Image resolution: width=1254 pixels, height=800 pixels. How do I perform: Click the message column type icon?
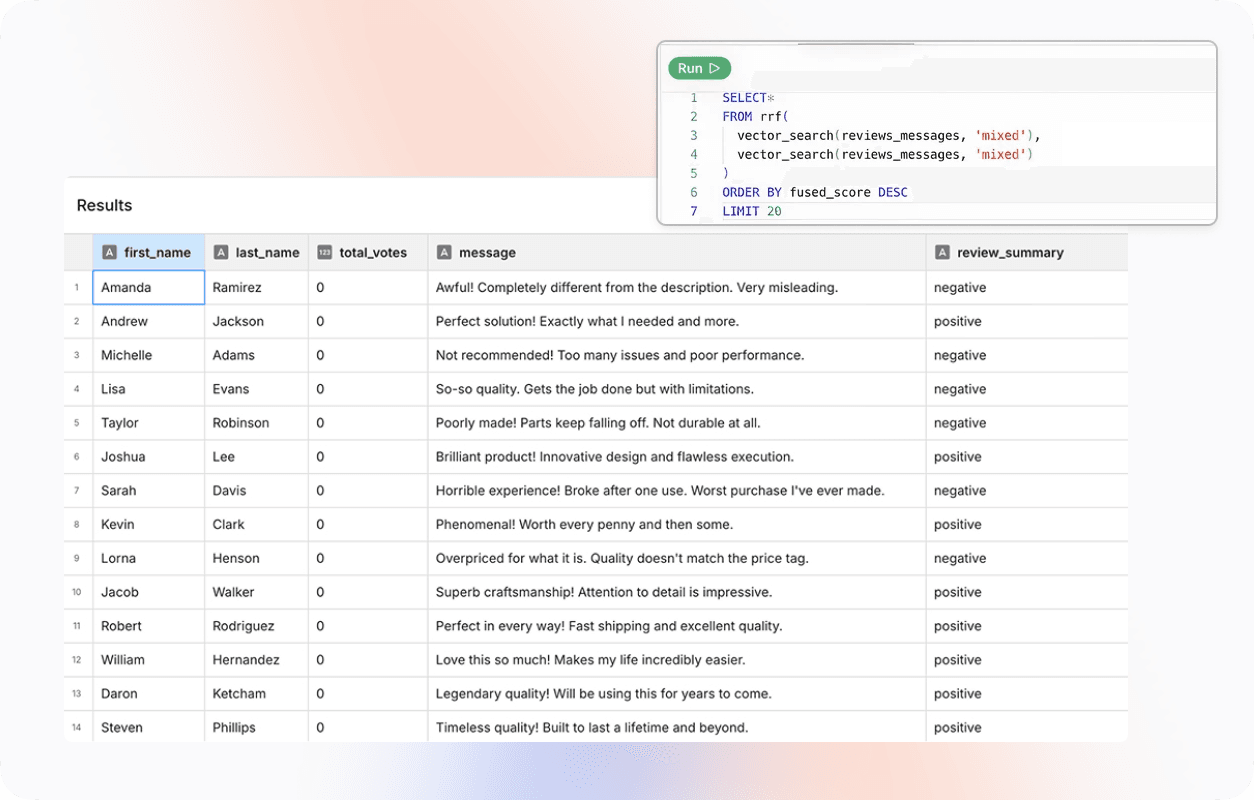point(444,253)
